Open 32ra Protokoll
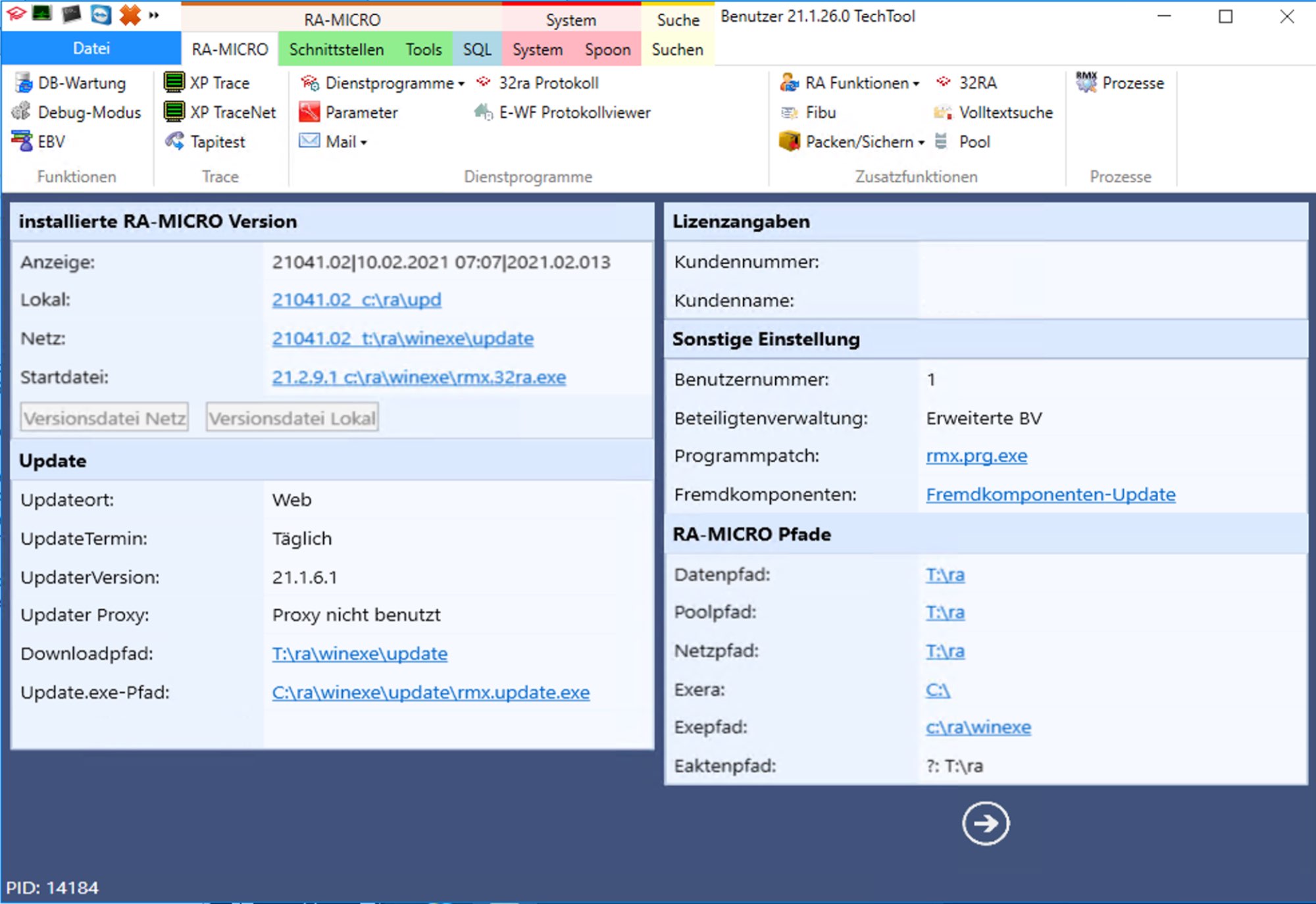 click(538, 83)
